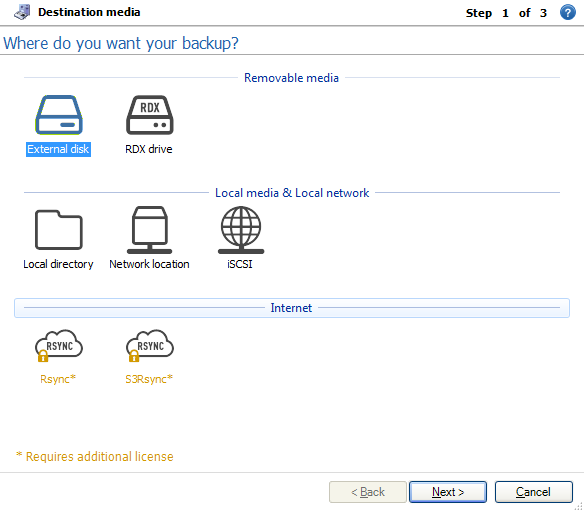Cancel the backup wizard
The height and width of the screenshot is (510, 584).
coord(533,492)
